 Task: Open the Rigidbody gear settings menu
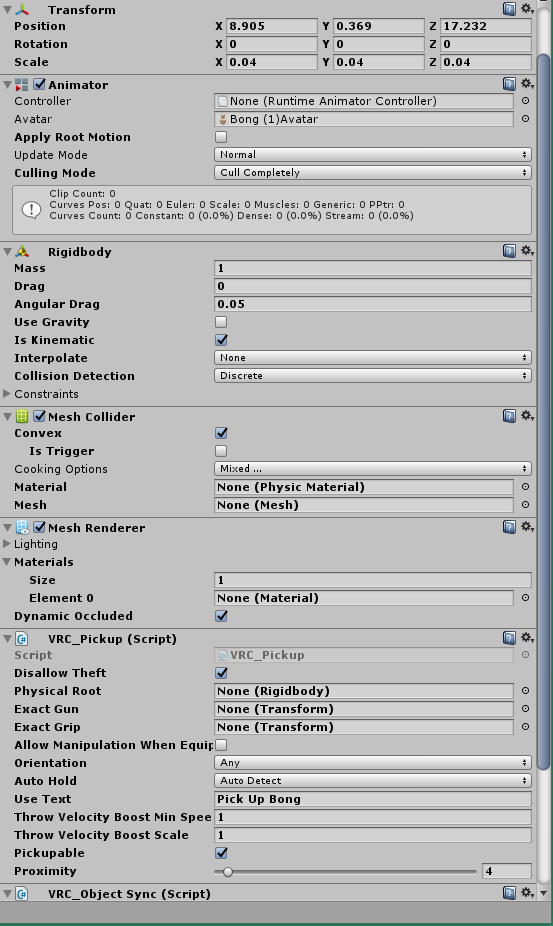pos(527,251)
